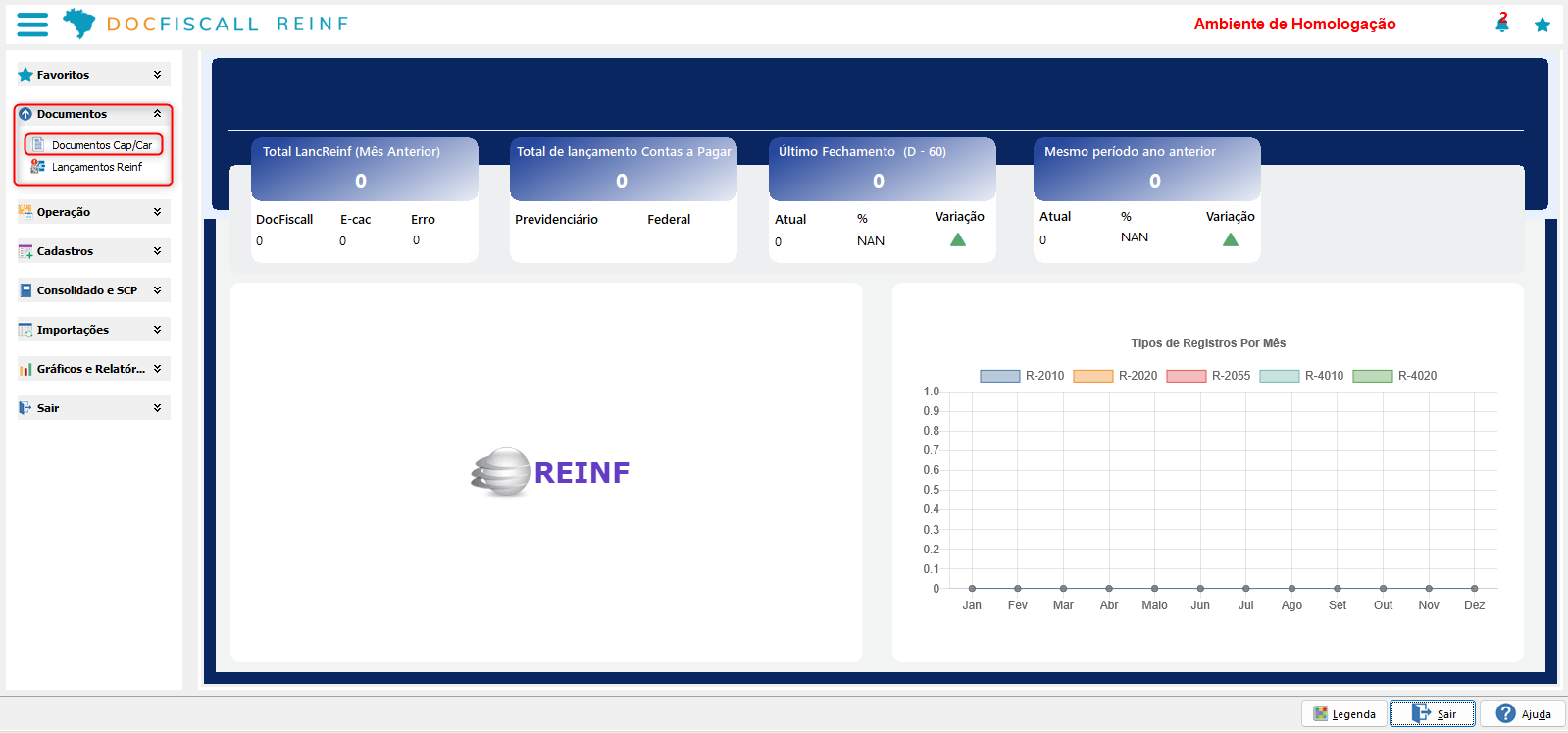1568x733 pixels.
Task: Click the 'DocFiscall' label in first card
Action: coord(284,220)
